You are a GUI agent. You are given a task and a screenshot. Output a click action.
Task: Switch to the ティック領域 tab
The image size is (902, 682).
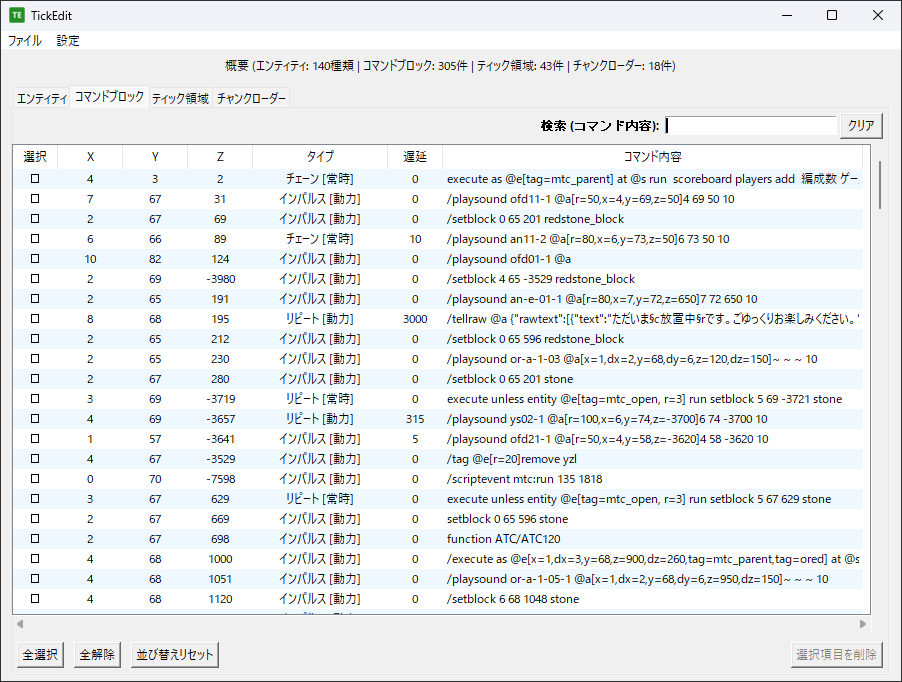click(181, 98)
